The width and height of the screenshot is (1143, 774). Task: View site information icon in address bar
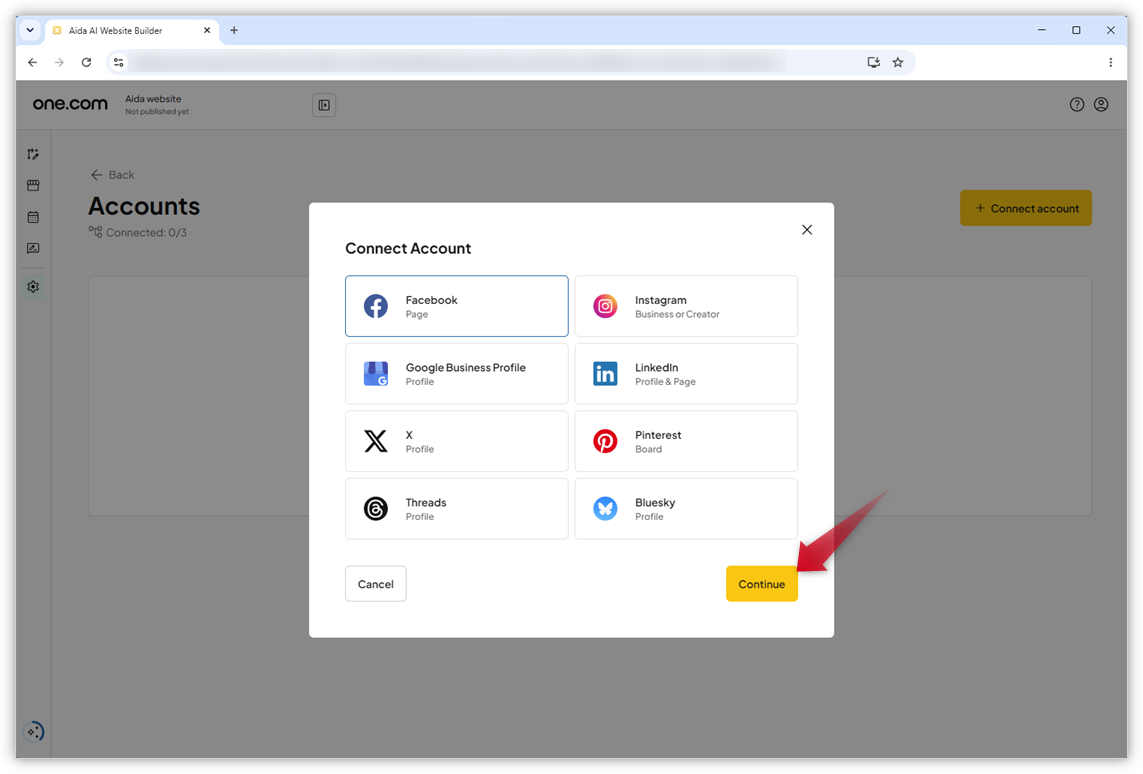118,63
